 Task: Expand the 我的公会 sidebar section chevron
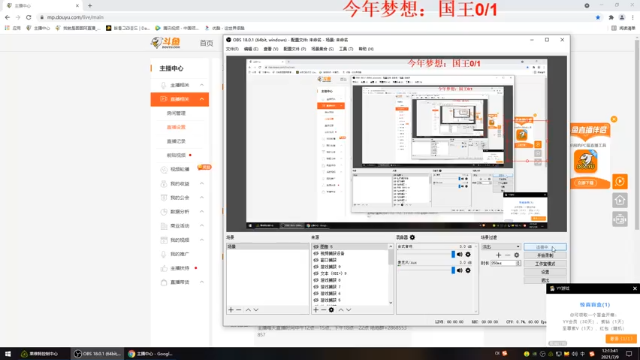202,198
